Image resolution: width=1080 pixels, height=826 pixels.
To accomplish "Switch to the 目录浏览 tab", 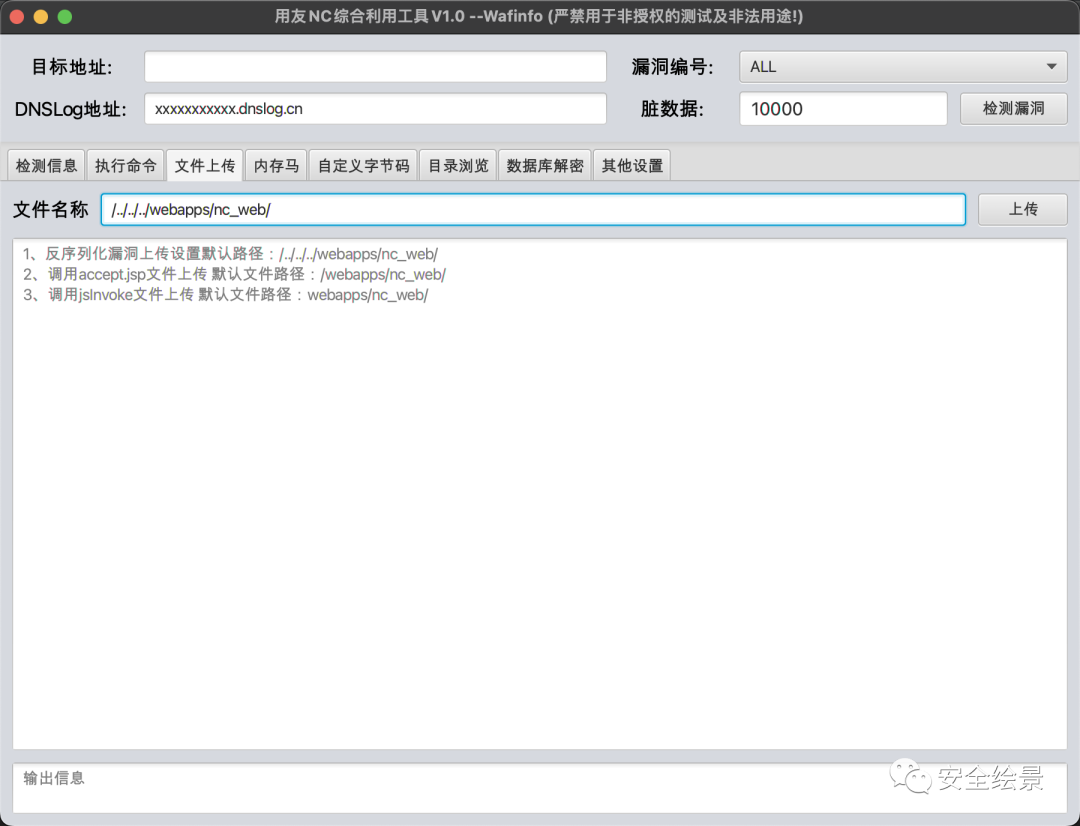I will 458,165.
